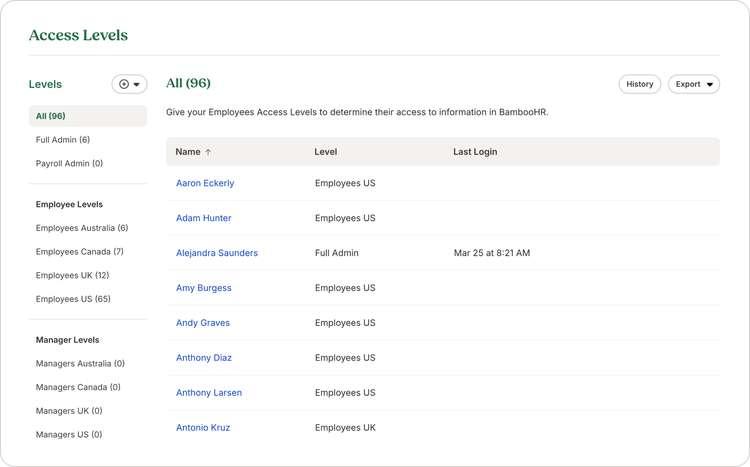Click the Mar 25 at 8:21 AM login time
This screenshot has width=750, height=467.
tap(492, 253)
